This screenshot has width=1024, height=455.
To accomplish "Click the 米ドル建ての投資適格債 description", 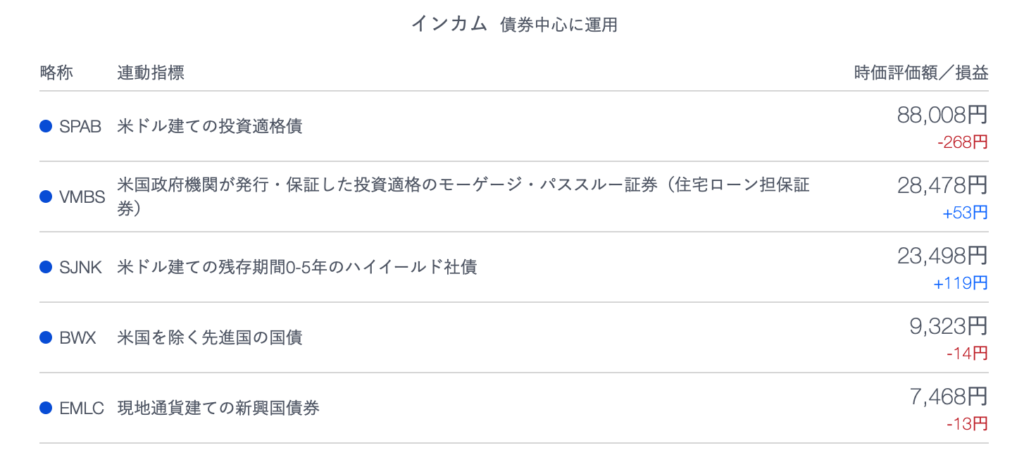I will point(210,127).
